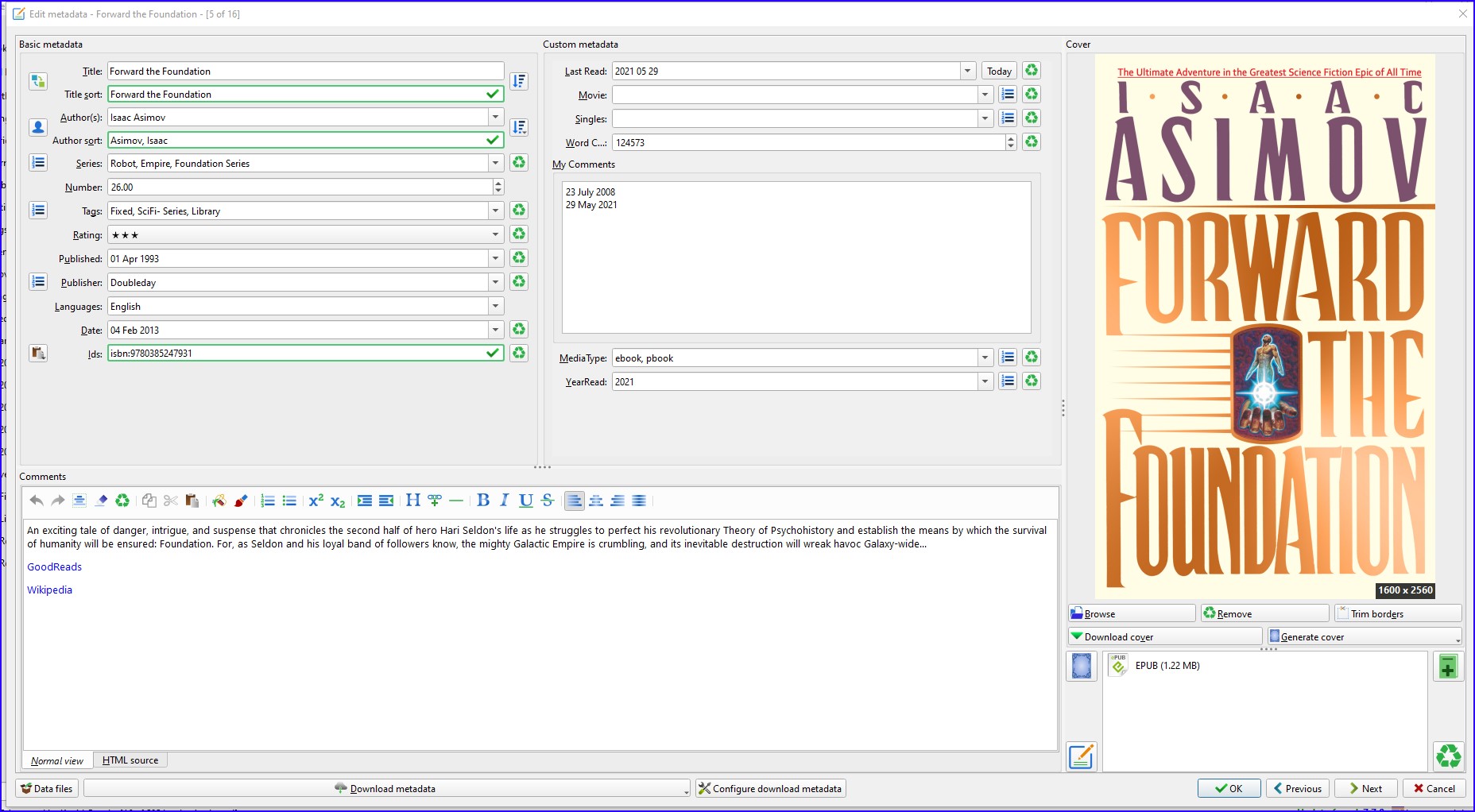Open the Published date picker dropdown

[x=496, y=258]
